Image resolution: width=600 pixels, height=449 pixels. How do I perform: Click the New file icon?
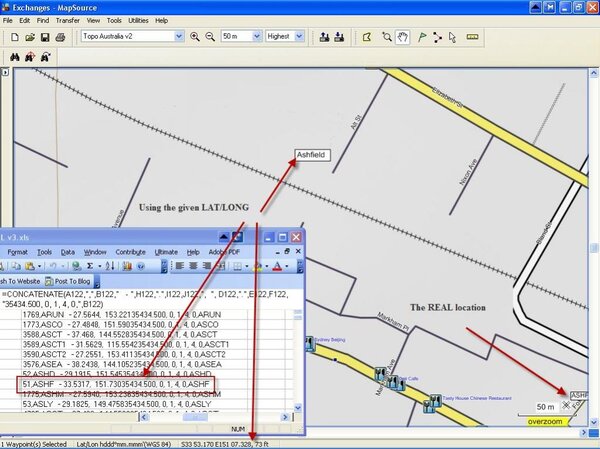coord(13,37)
